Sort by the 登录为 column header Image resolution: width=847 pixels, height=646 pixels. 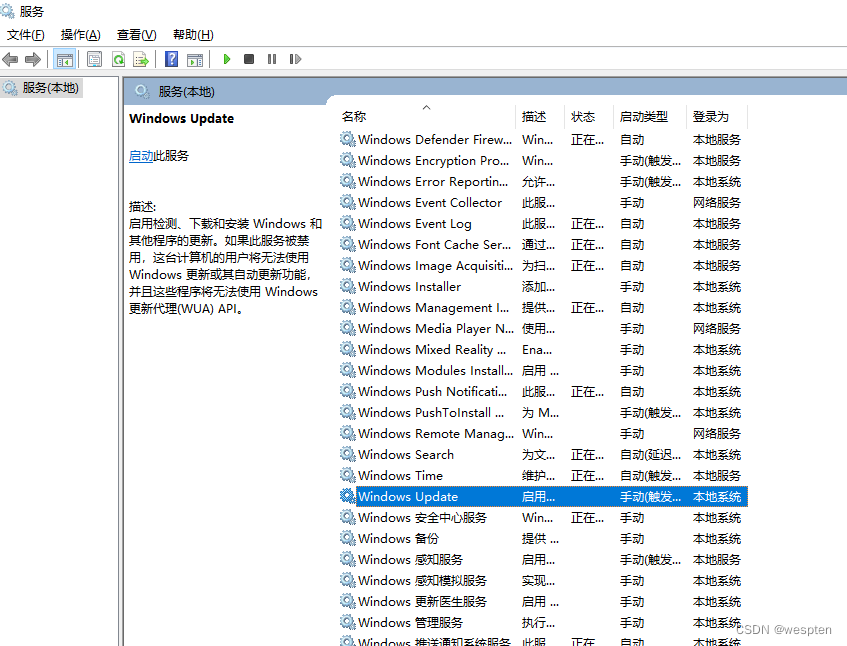click(x=711, y=116)
